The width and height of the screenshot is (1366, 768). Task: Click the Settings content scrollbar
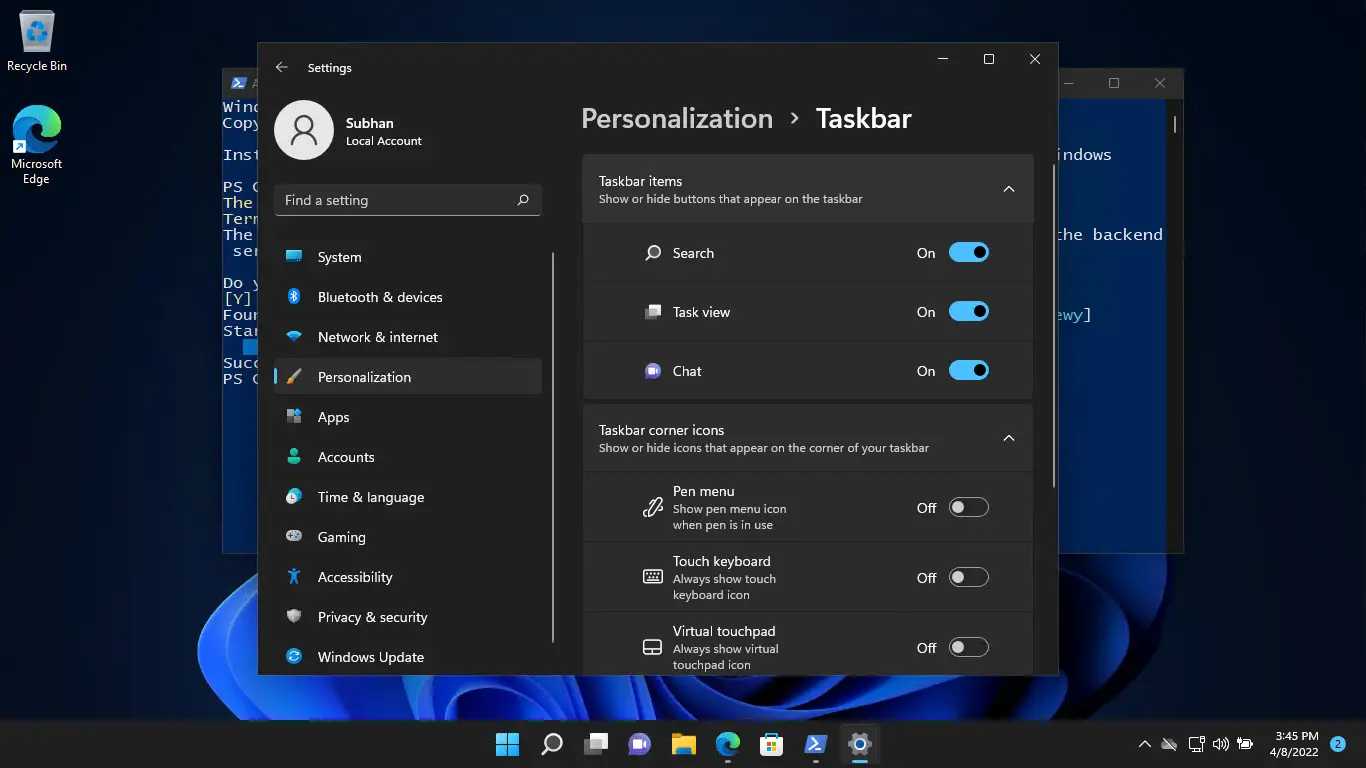1054,325
